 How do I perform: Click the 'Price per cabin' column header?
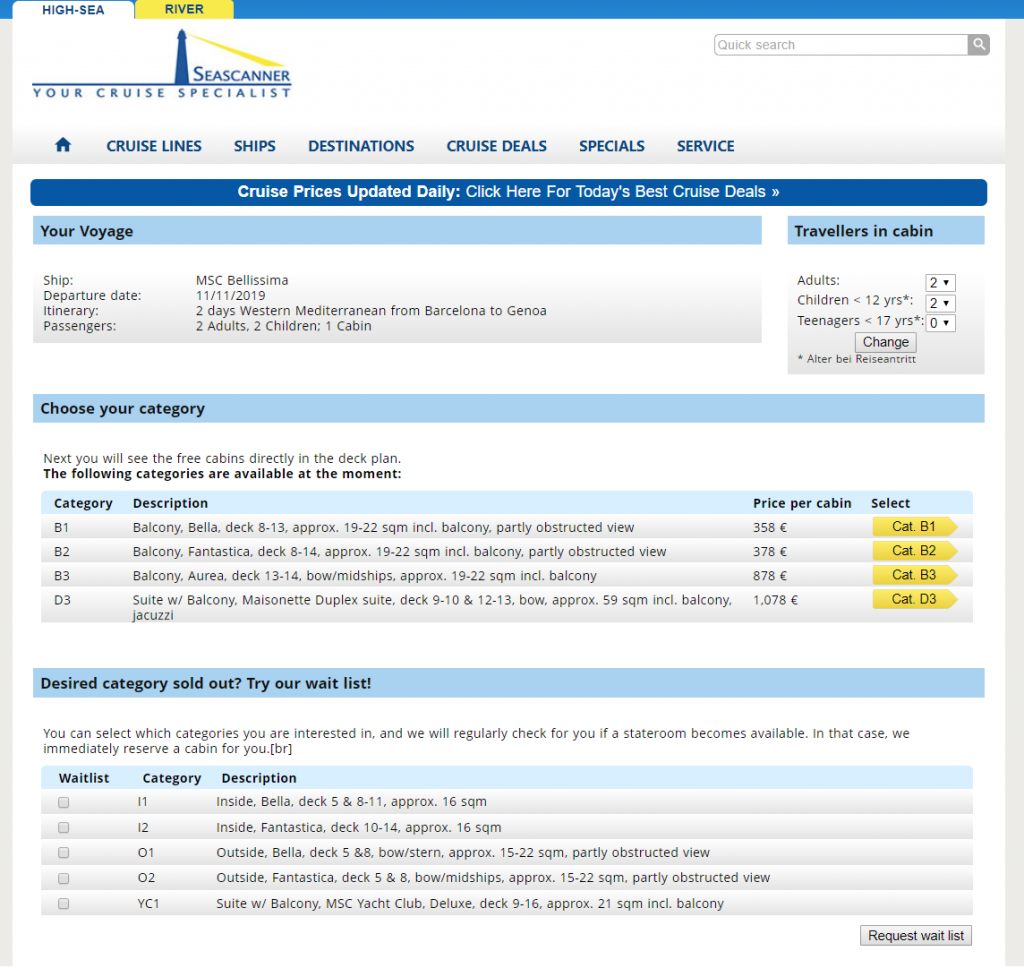(802, 503)
